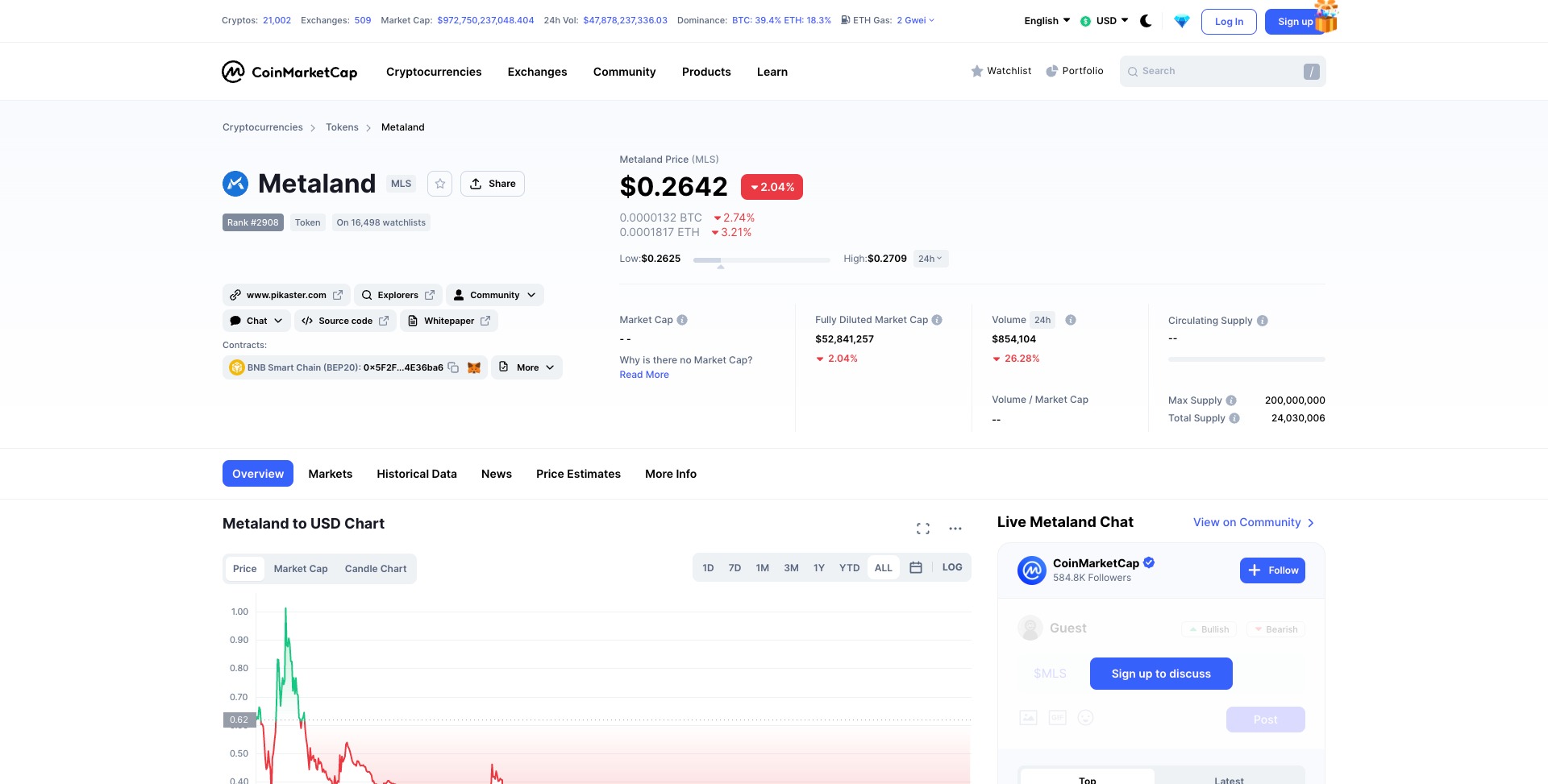Click the Metaland logo icon beside title
Viewport: 1548px width, 784px height.
click(x=235, y=184)
